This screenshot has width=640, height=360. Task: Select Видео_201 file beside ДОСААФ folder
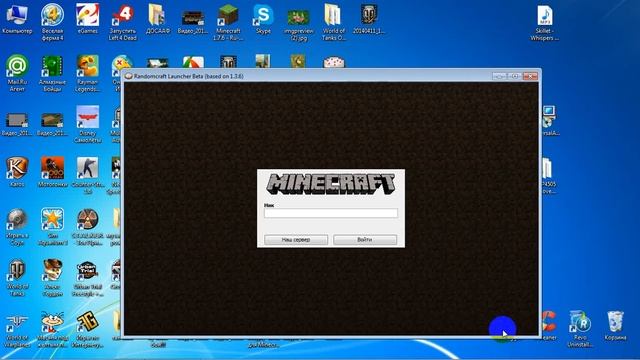(193, 21)
